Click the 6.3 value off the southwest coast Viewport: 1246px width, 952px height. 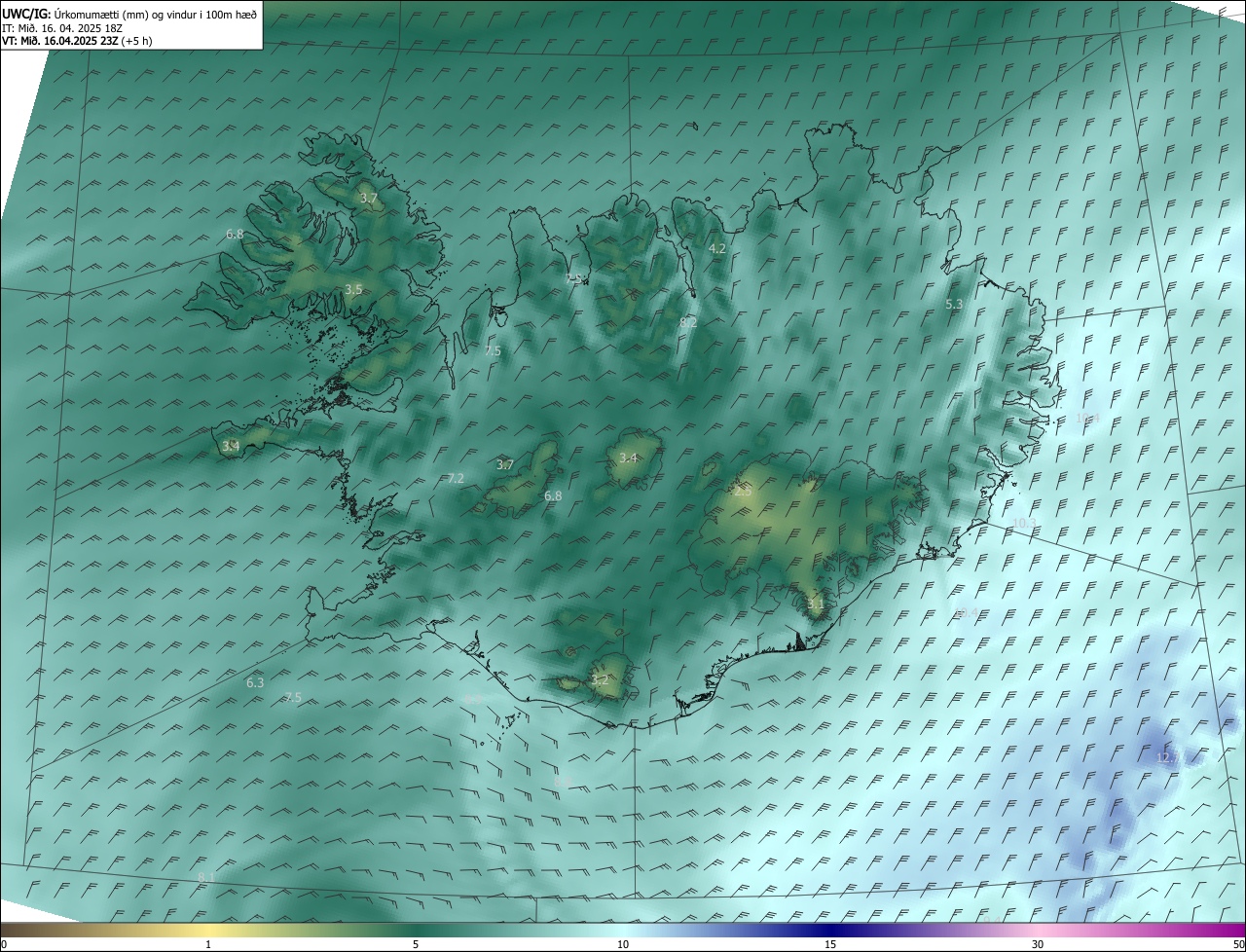255,682
